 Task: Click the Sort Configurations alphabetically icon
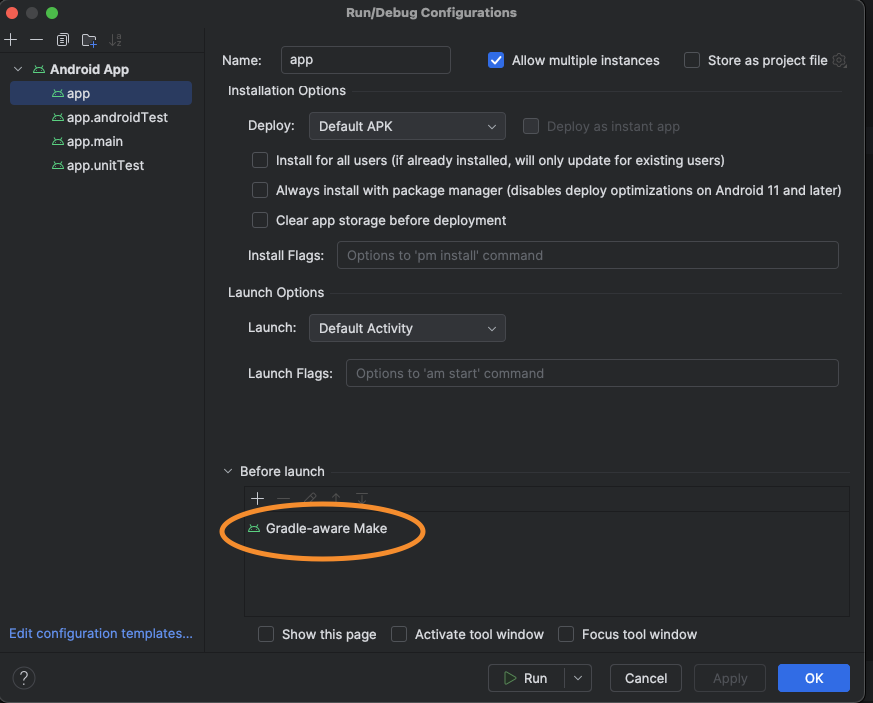click(x=115, y=40)
